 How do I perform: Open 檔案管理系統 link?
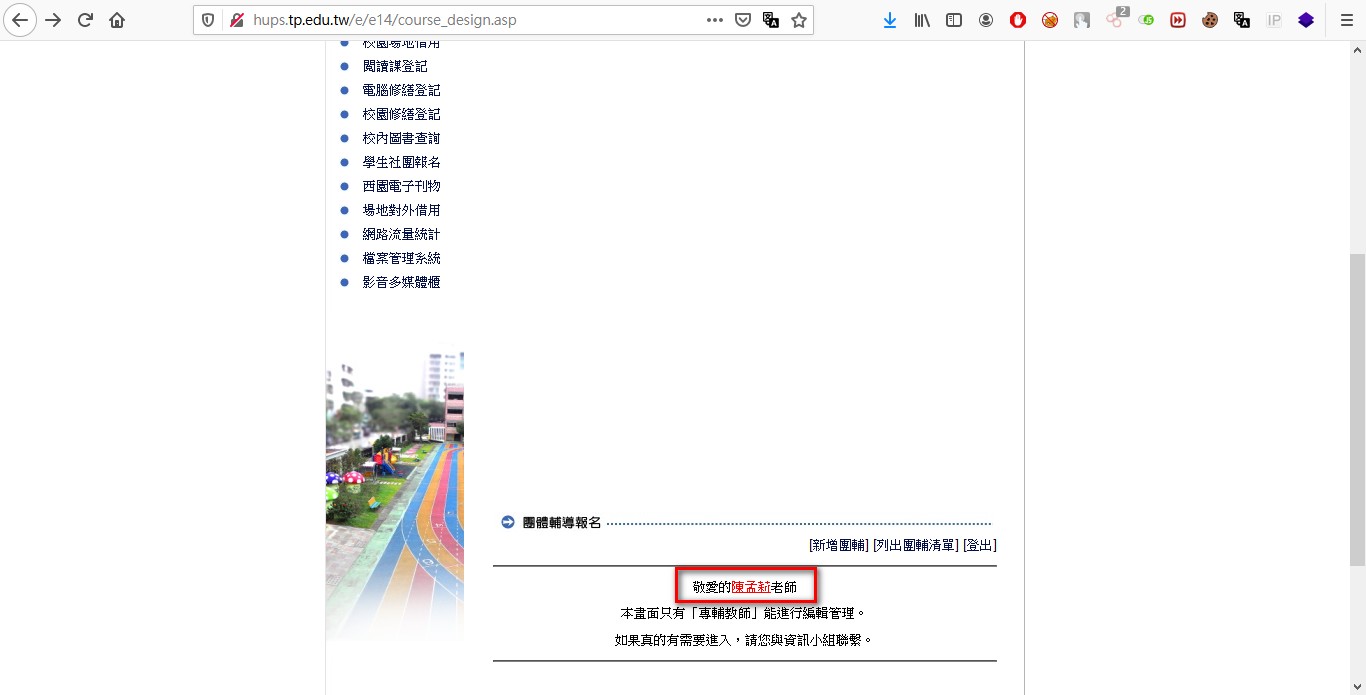tap(401, 258)
